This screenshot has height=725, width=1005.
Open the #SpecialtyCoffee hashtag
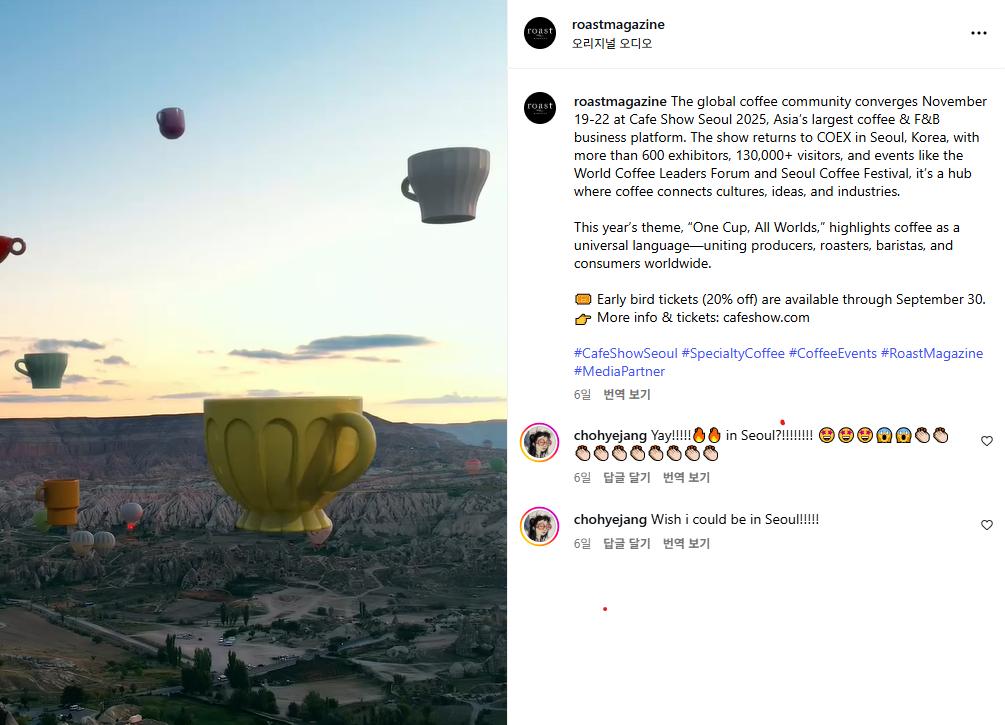click(733, 353)
